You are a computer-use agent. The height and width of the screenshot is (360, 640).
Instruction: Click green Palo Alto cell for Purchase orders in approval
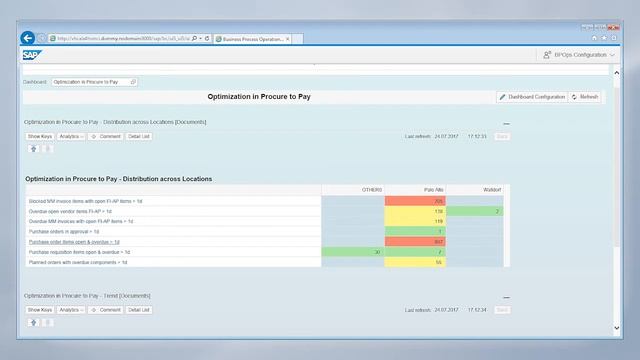(x=415, y=231)
